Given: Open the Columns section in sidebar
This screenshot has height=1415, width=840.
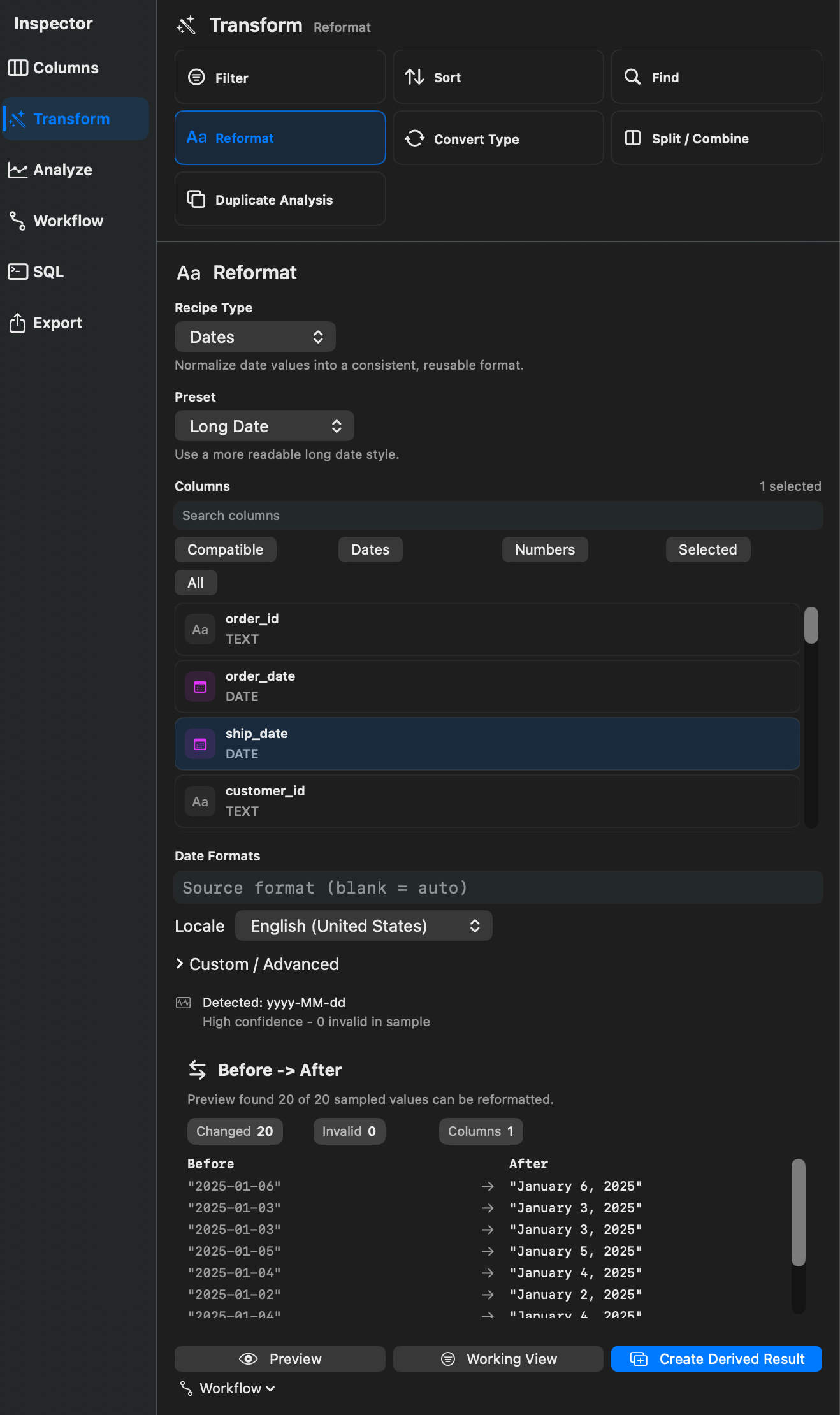Looking at the screenshot, I should click(x=75, y=68).
